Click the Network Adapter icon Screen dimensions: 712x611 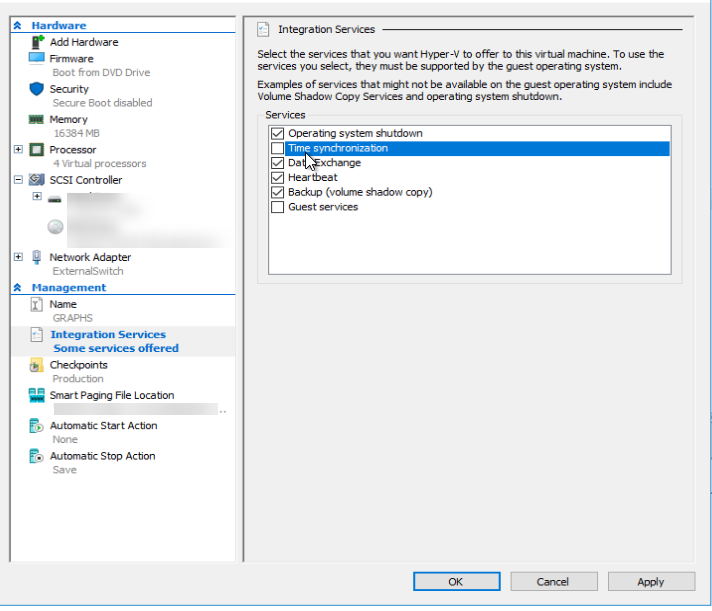tap(37, 257)
